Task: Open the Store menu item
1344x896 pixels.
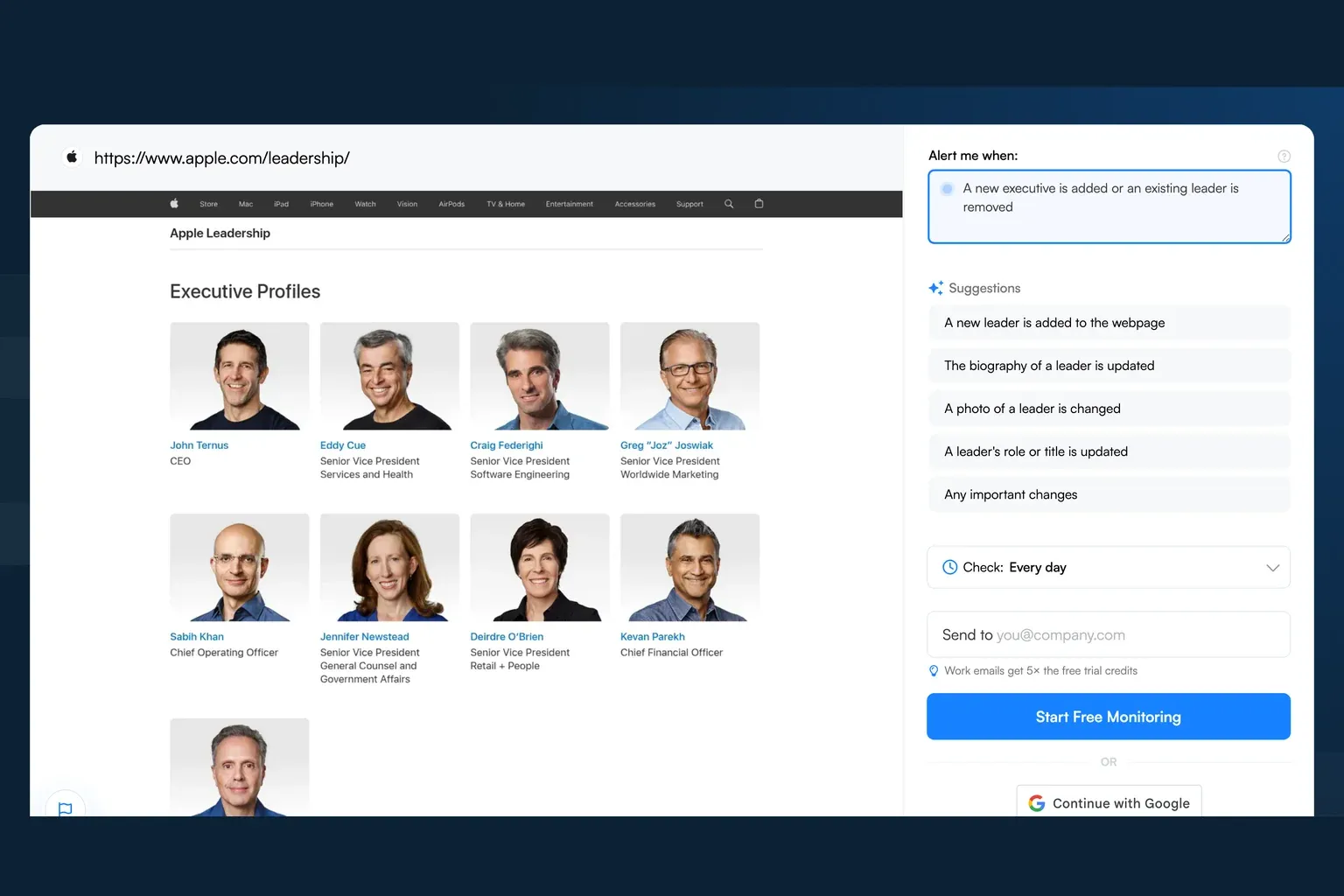Action: coord(208,204)
